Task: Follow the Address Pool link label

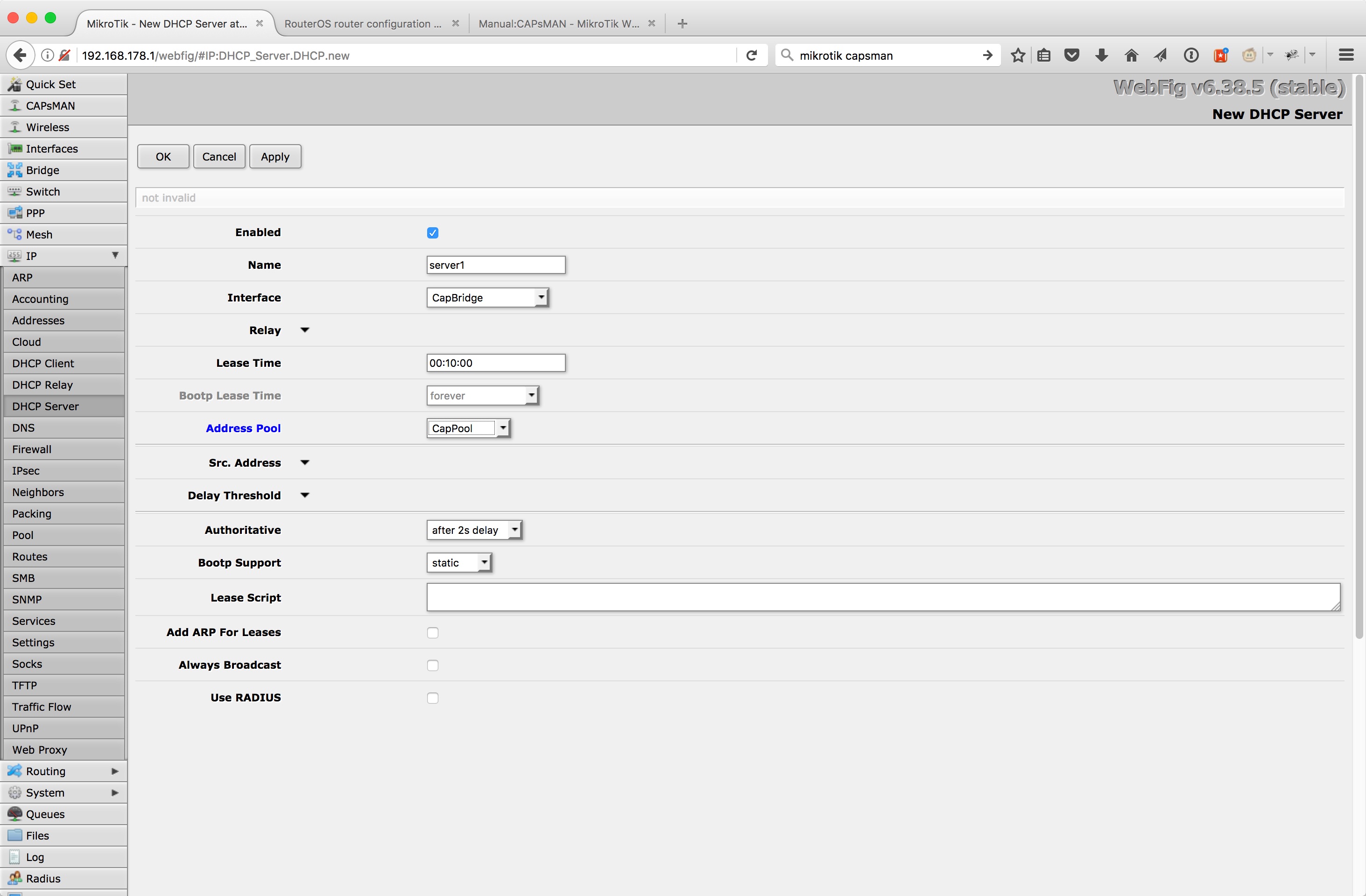Action: click(x=243, y=428)
